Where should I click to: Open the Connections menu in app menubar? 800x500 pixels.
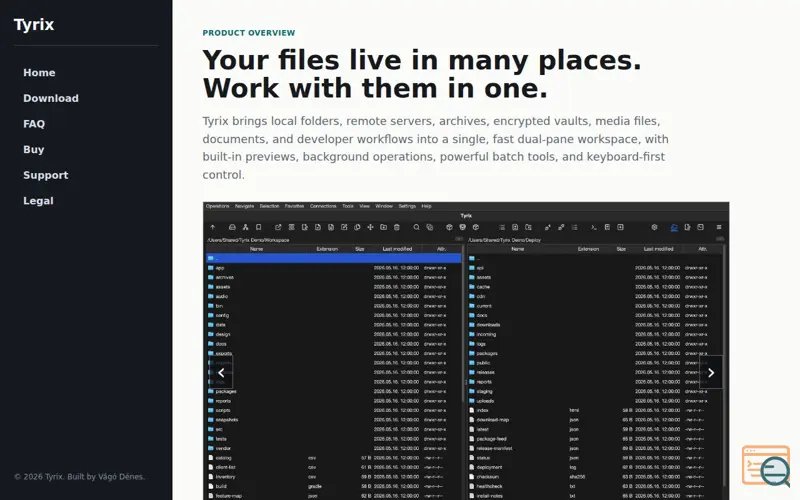(x=323, y=206)
